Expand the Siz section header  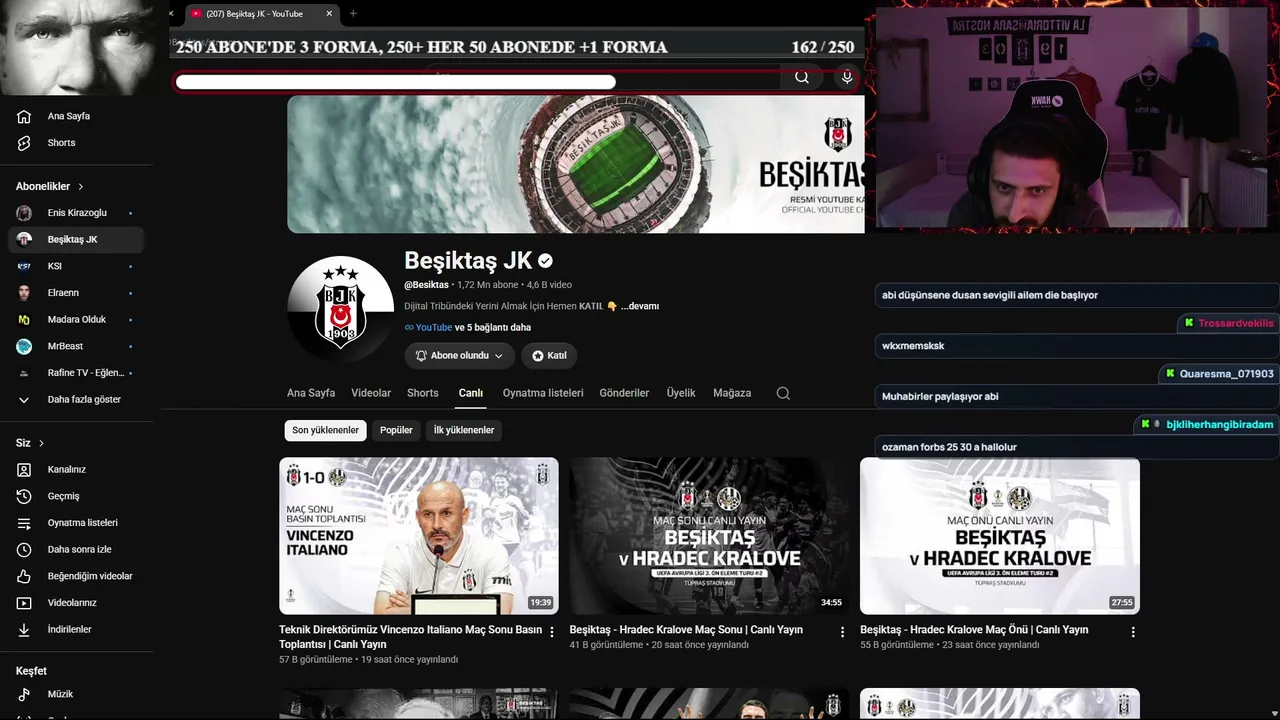pyautogui.click(x=30, y=443)
